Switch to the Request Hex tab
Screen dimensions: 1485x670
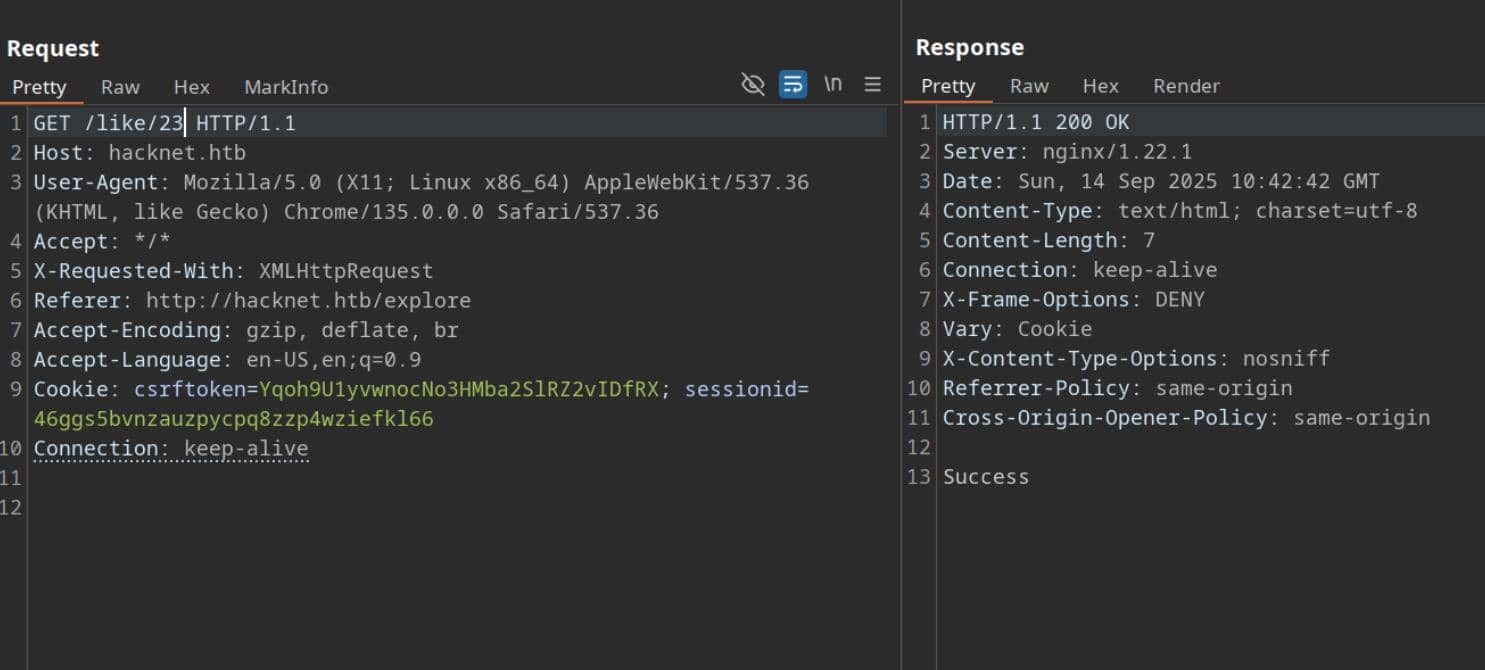[191, 87]
